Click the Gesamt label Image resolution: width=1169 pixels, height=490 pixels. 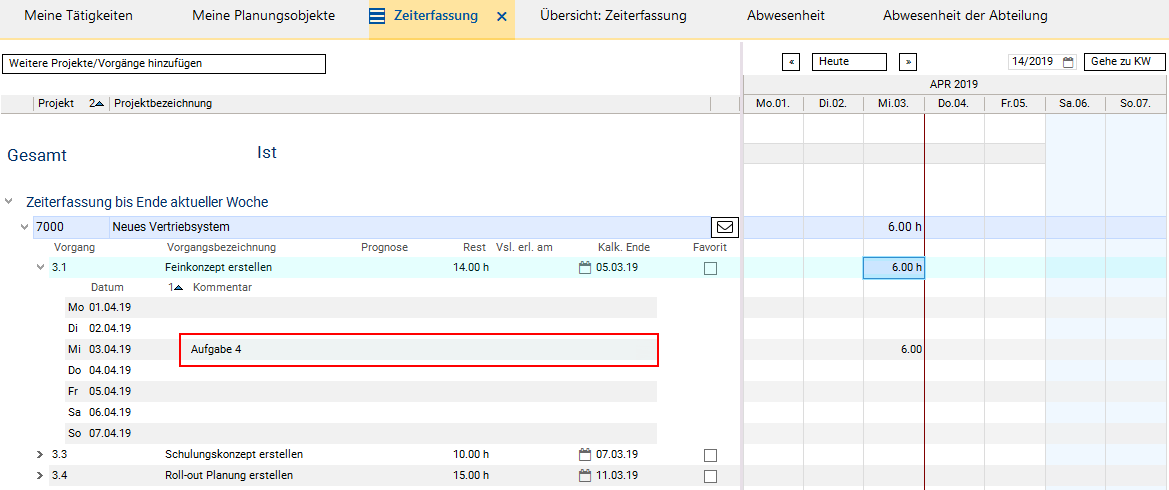(x=37, y=155)
